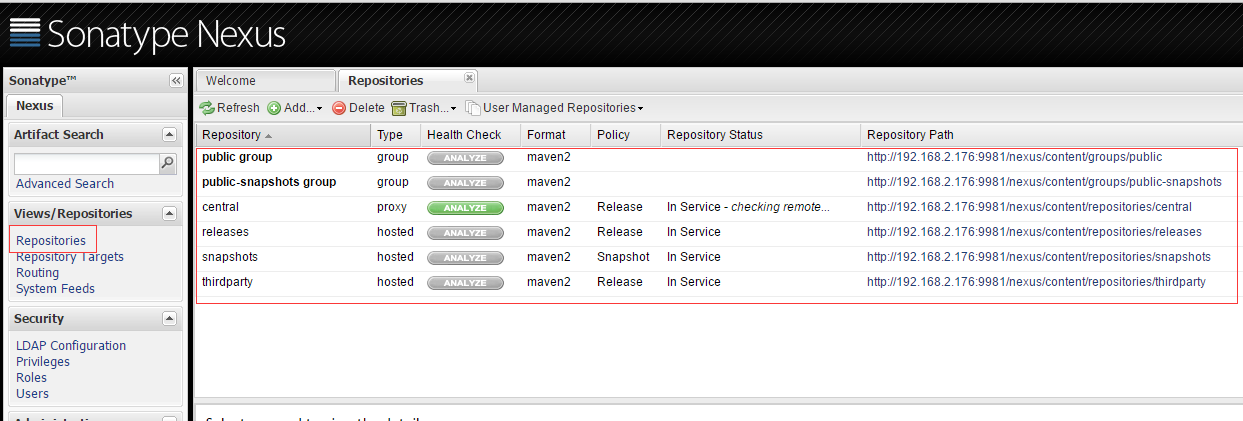Click the Refresh icon in toolbar
Screen dimensions: 1243x421
(x=207, y=108)
